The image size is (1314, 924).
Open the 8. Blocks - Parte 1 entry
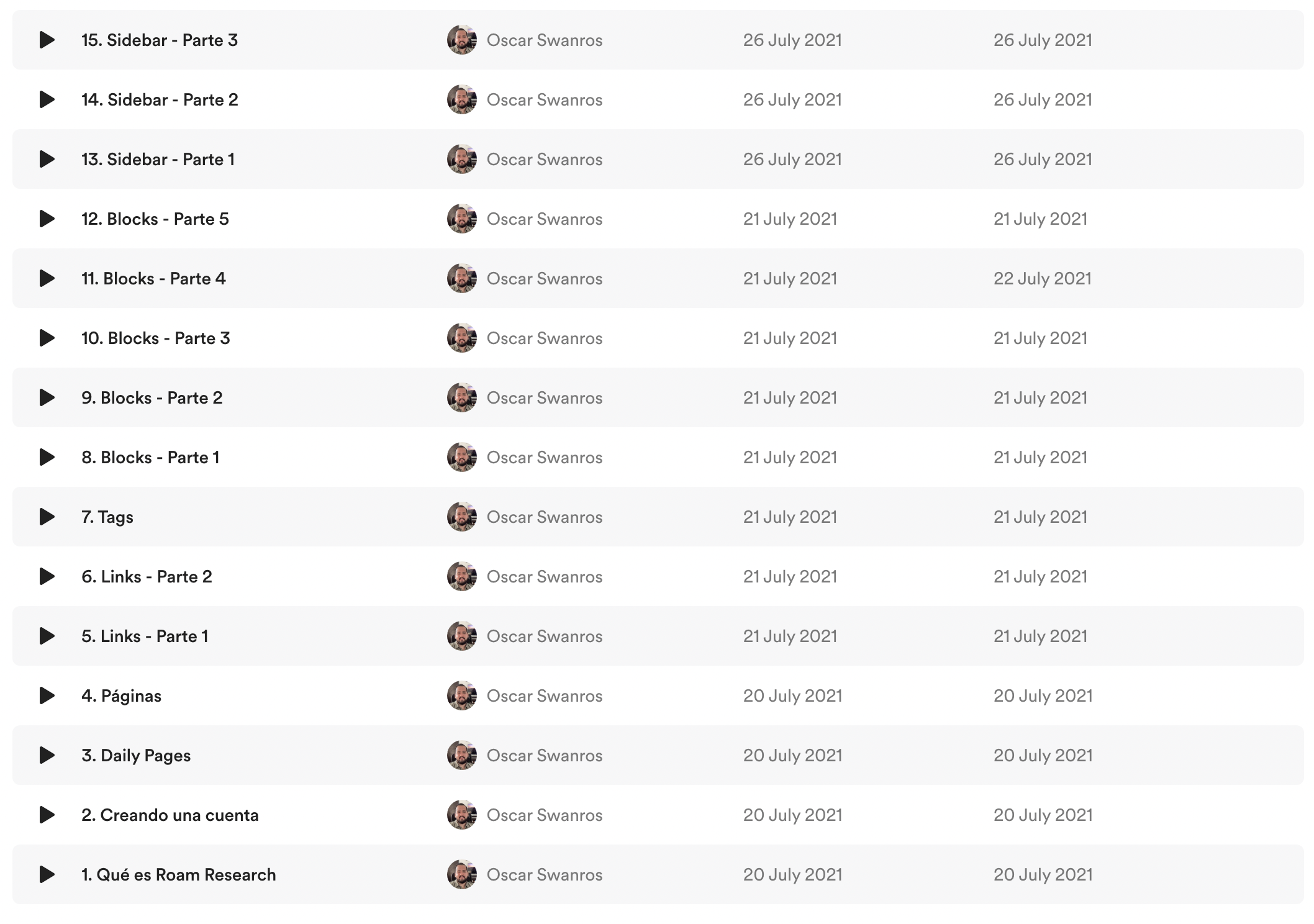(x=150, y=458)
